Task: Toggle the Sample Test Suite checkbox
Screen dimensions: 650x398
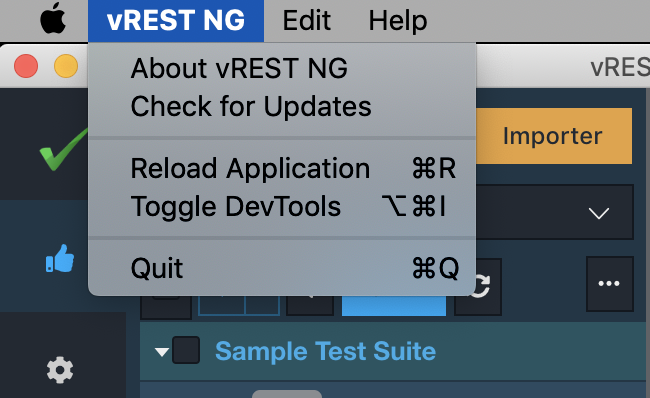Action: point(186,350)
